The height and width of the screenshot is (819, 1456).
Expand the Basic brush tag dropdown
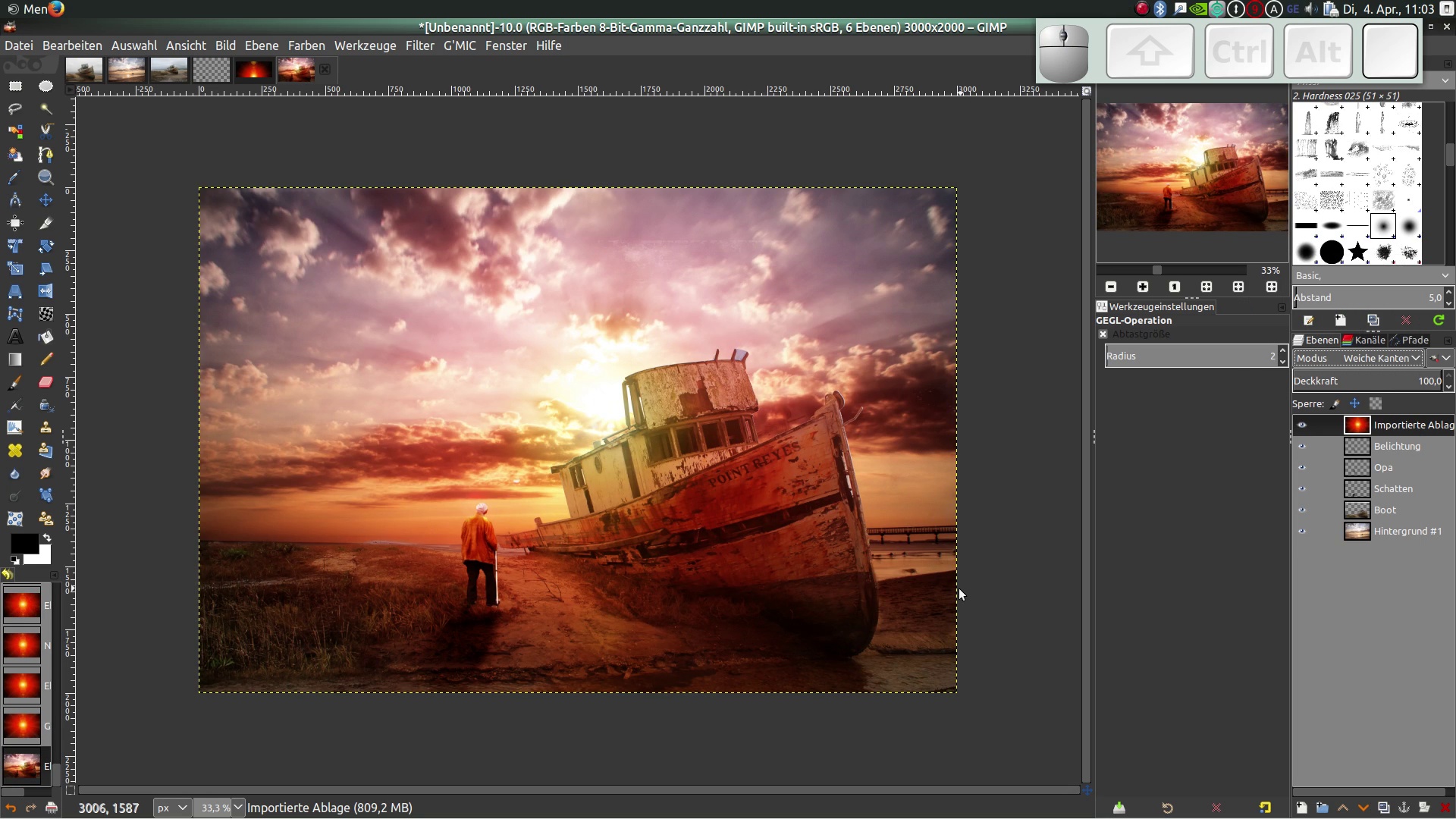[x=1445, y=276]
